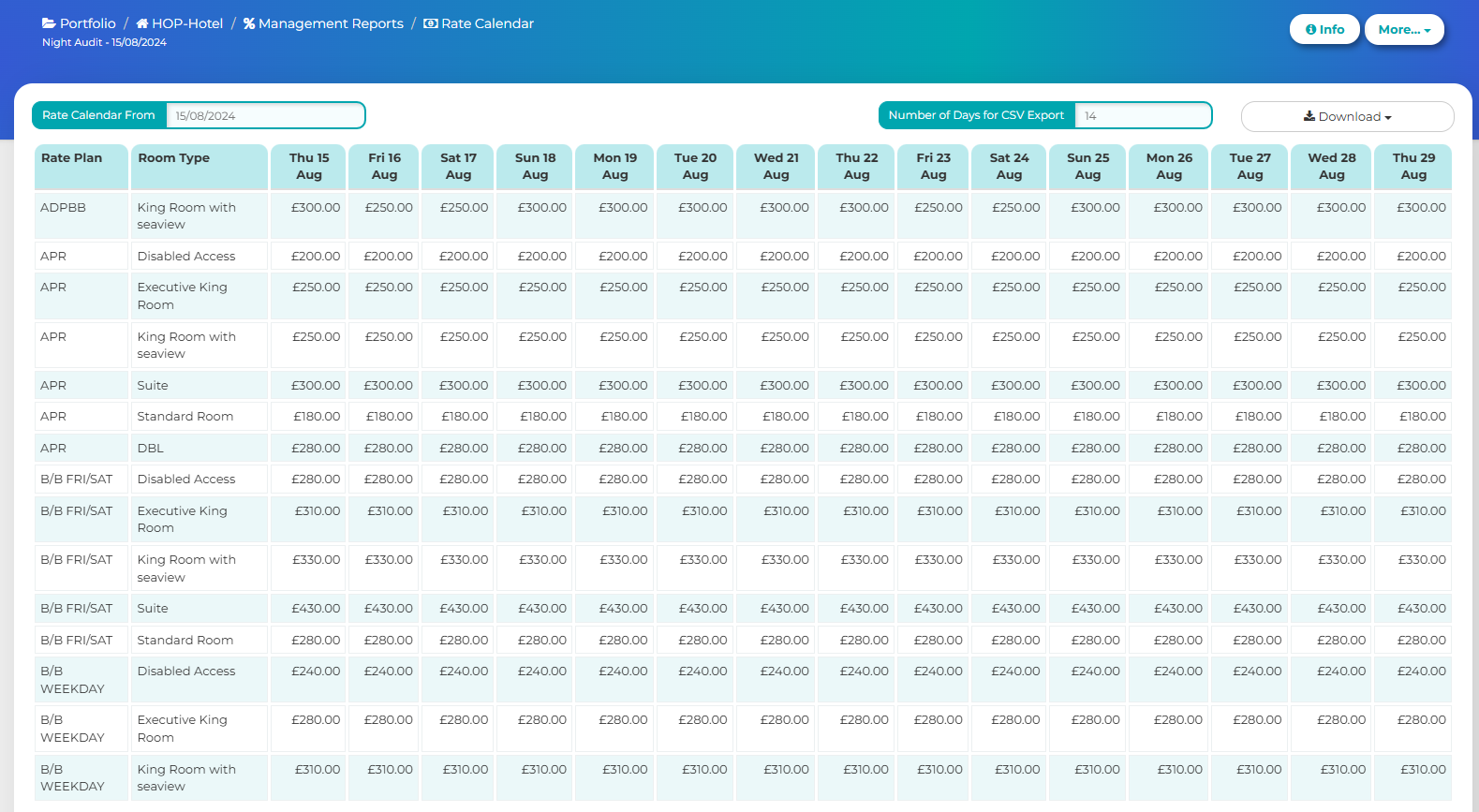Click the Sat 24 Aug column header
The height and width of the screenshot is (812, 1479).
click(1009, 167)
